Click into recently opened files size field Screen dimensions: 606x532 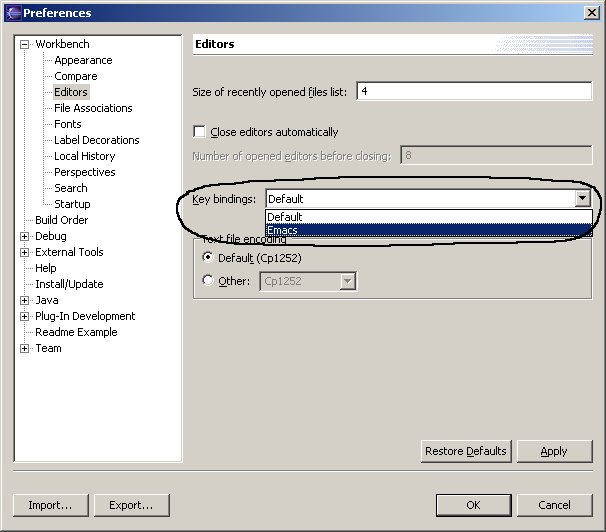pos(473,91)
